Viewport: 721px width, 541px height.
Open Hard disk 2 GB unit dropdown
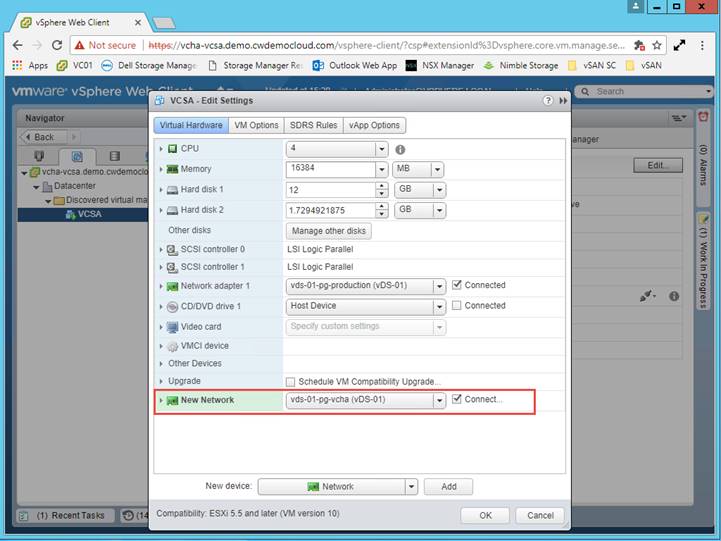(x=440, y=211)
